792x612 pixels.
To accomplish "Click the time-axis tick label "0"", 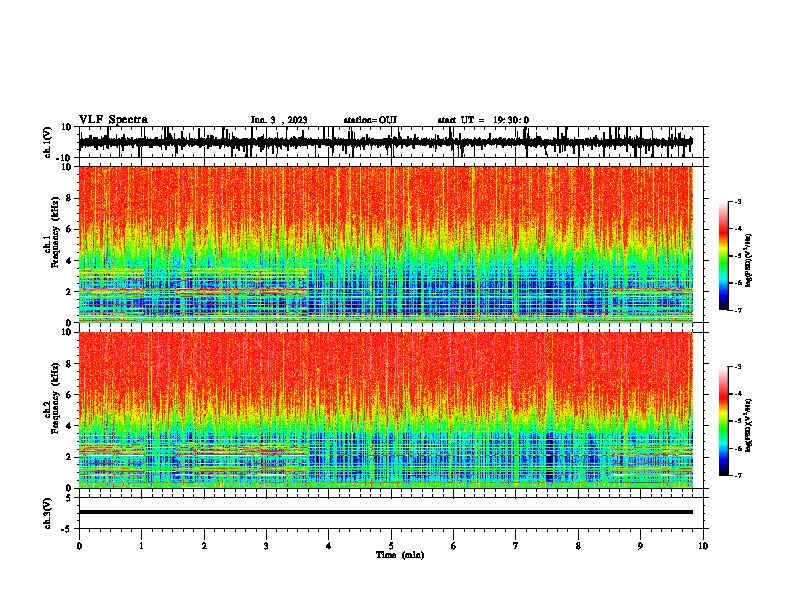I will (x=79, y=546).
